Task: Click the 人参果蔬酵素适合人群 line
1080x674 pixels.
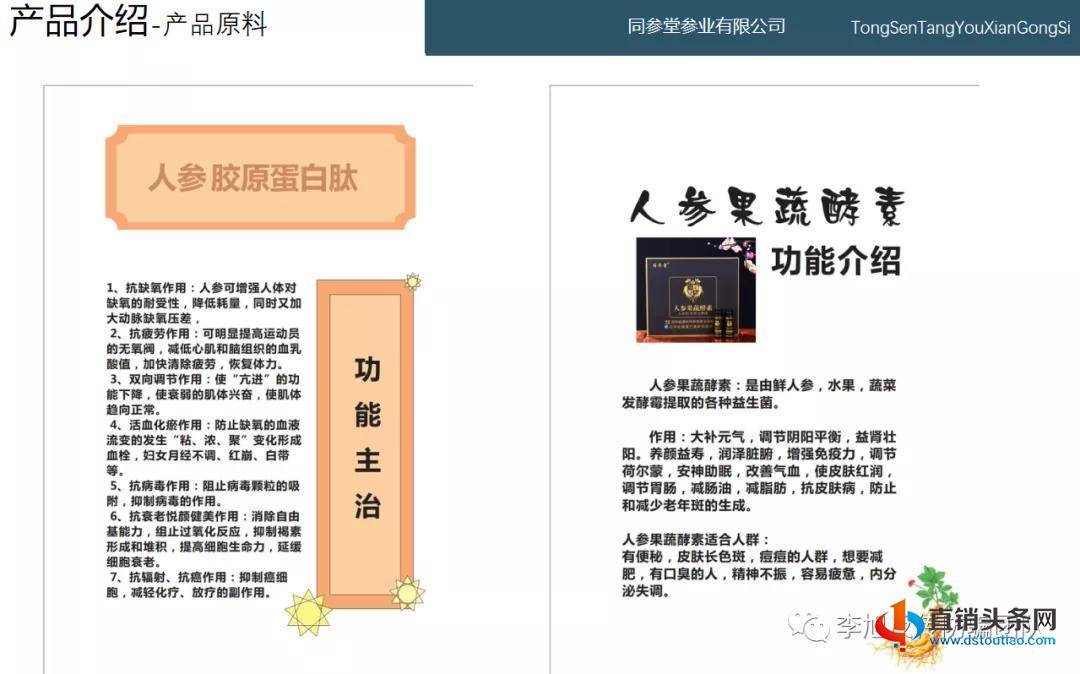Action: (x=695, y=539)
